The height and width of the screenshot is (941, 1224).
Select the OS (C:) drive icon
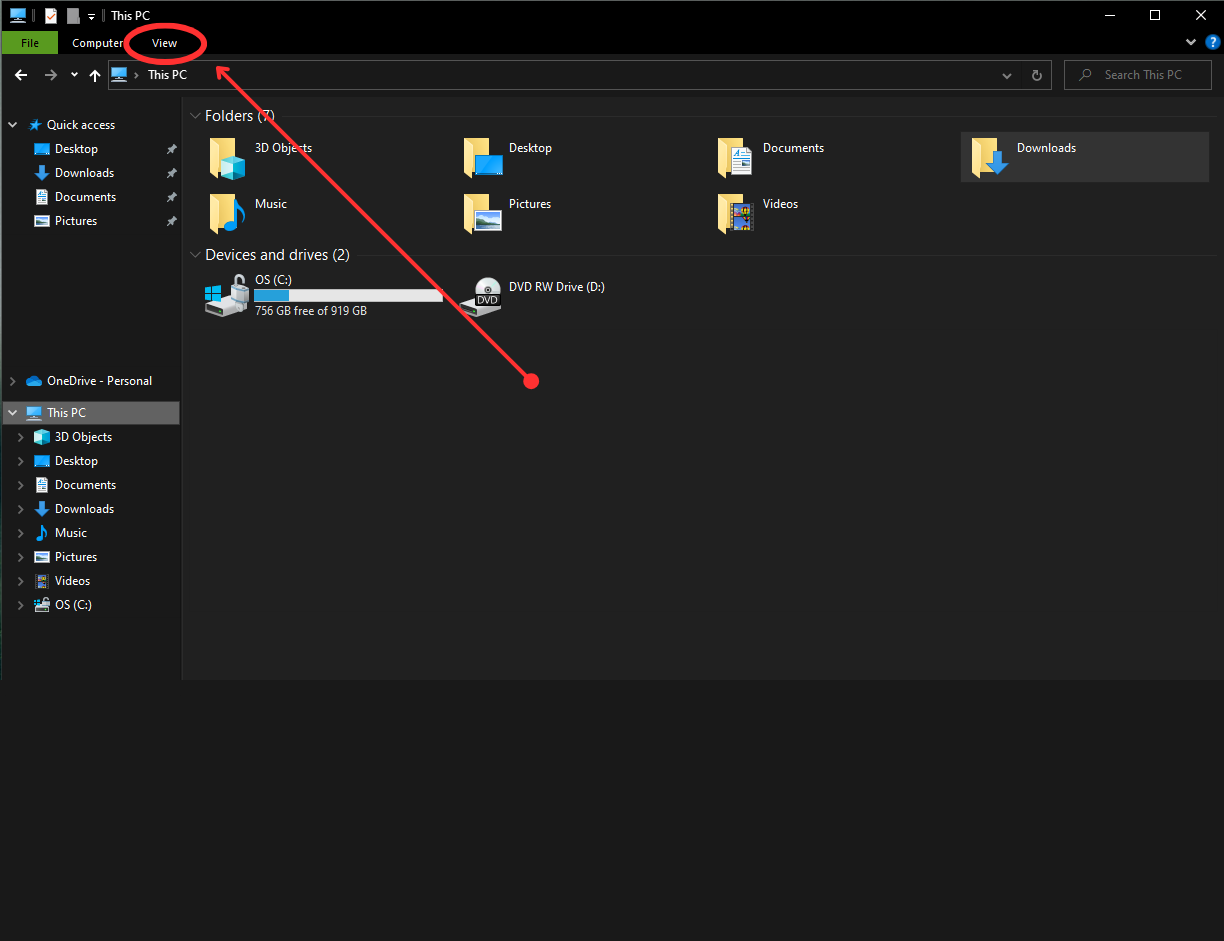click(x=226, y=296)
